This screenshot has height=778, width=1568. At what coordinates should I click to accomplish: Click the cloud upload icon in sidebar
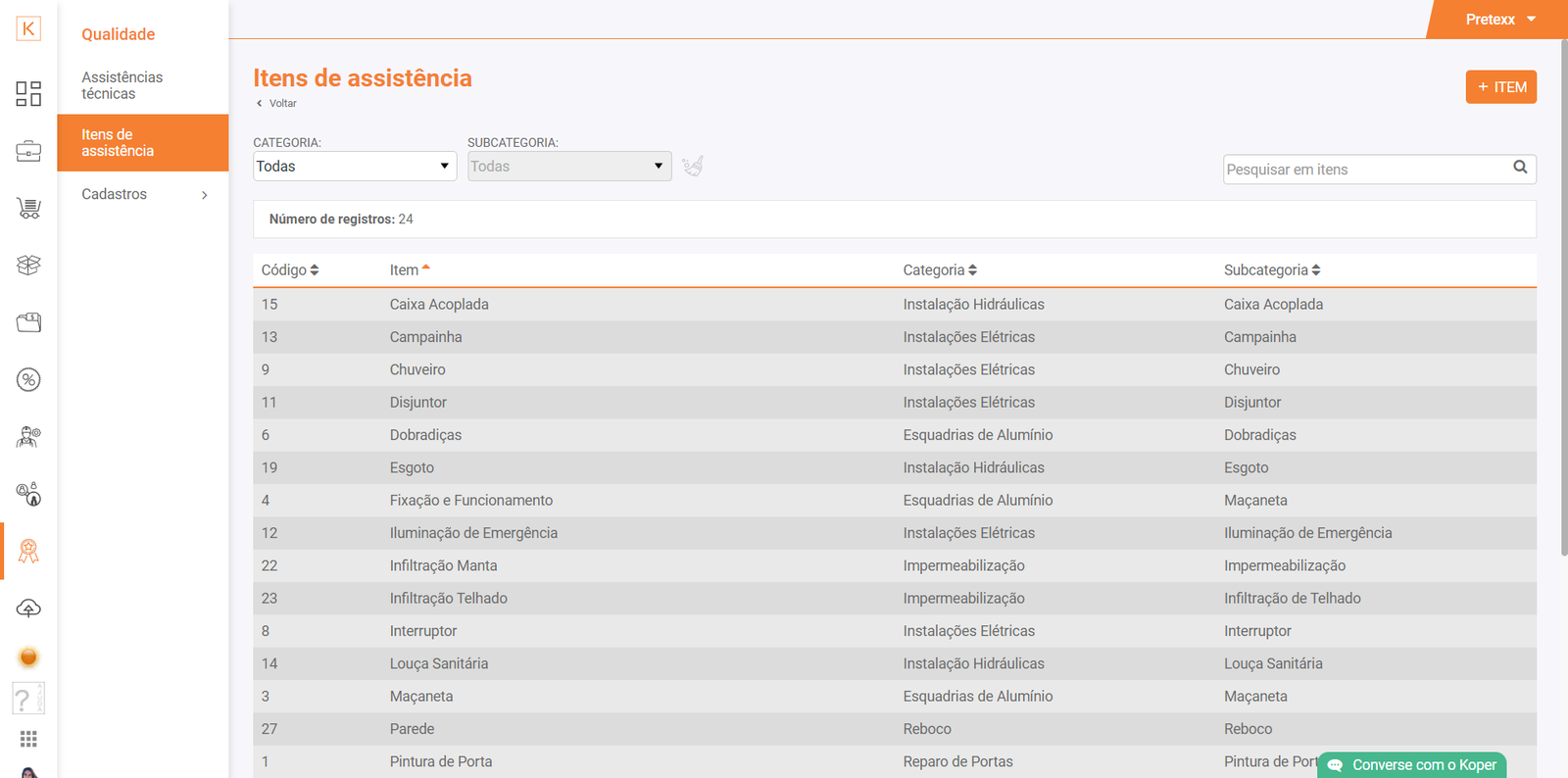coord(28,608)
